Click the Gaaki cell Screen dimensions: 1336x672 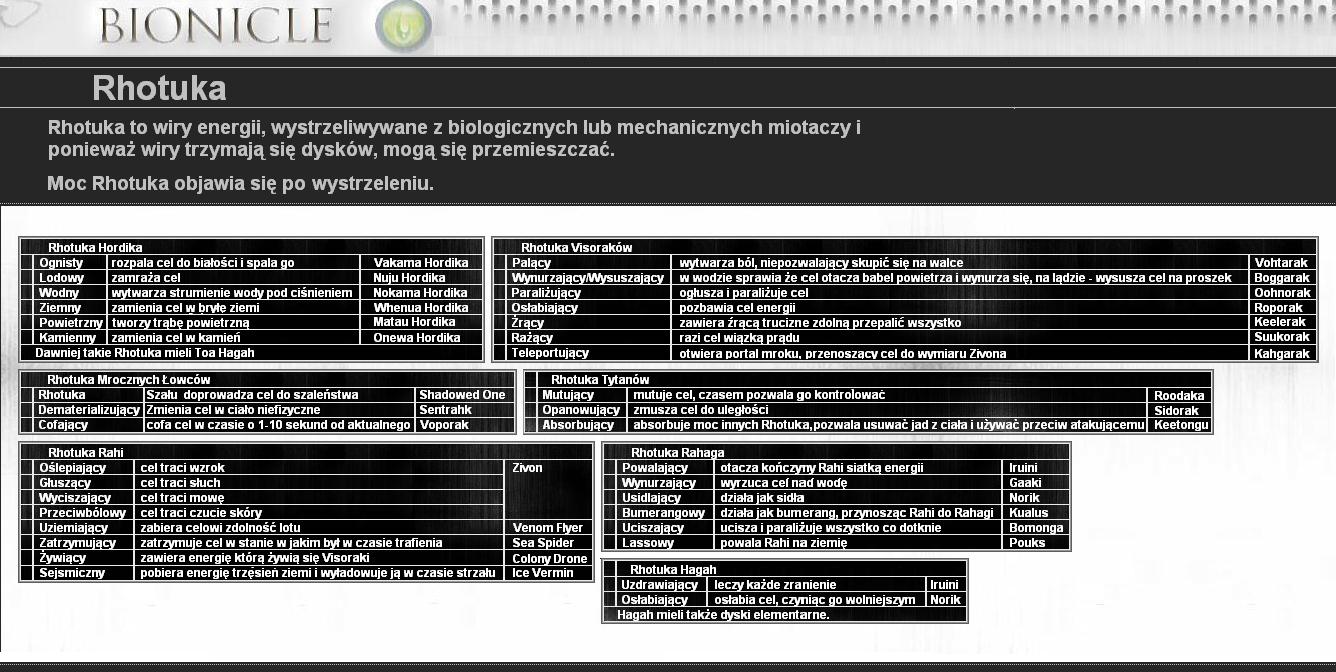tap(1035, 483)
